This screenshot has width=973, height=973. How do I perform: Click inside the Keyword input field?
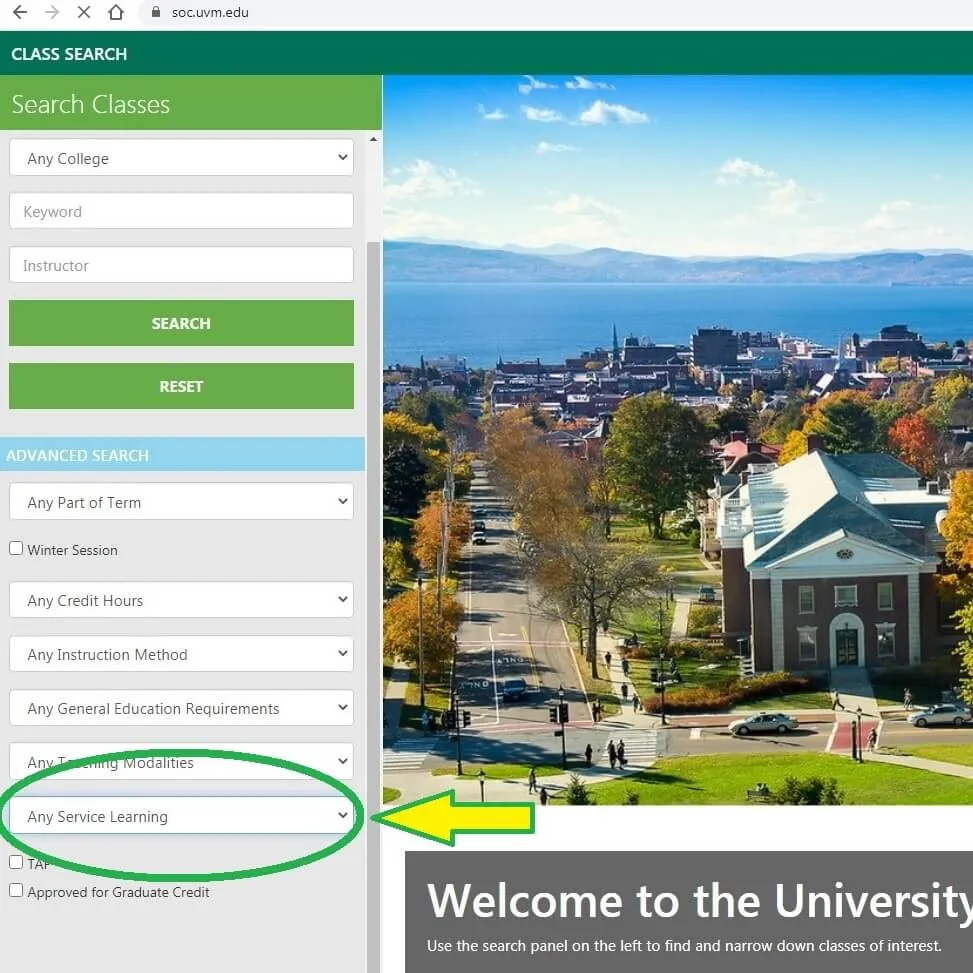click(x=181, y=210)
